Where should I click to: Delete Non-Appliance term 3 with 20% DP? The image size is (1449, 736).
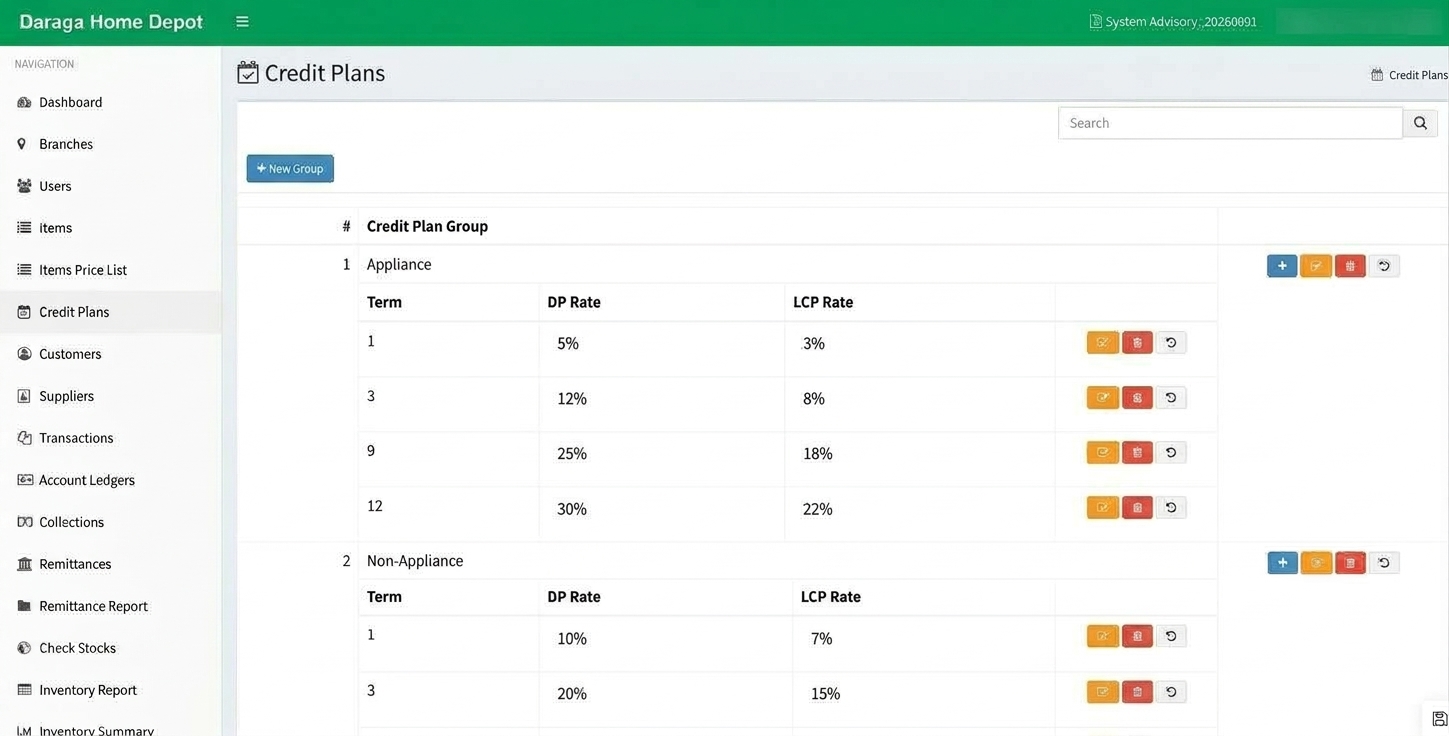tap(1137, 691)
